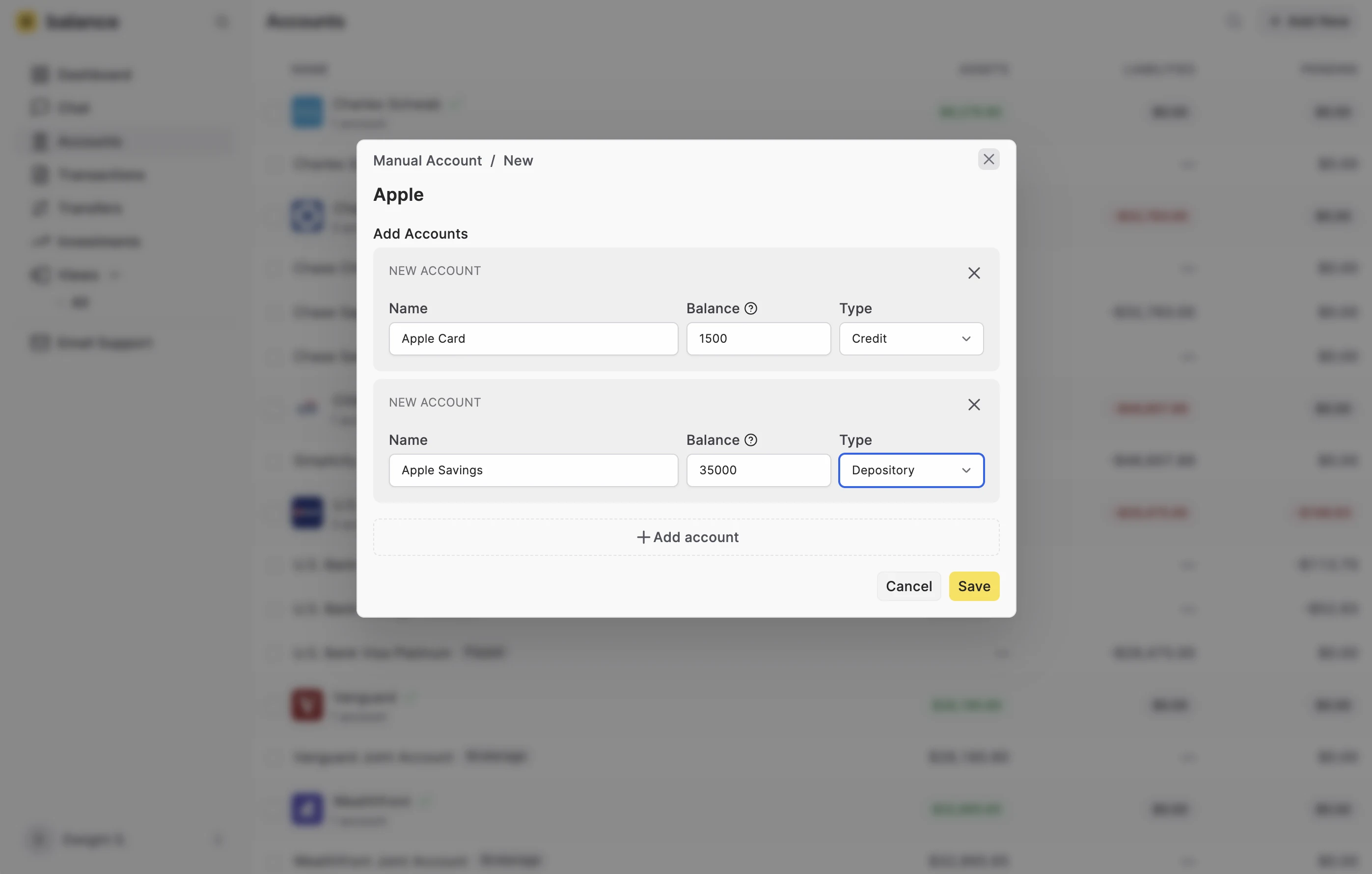
Task: Edit the Apple Card name field
Action: coord(533,338)
